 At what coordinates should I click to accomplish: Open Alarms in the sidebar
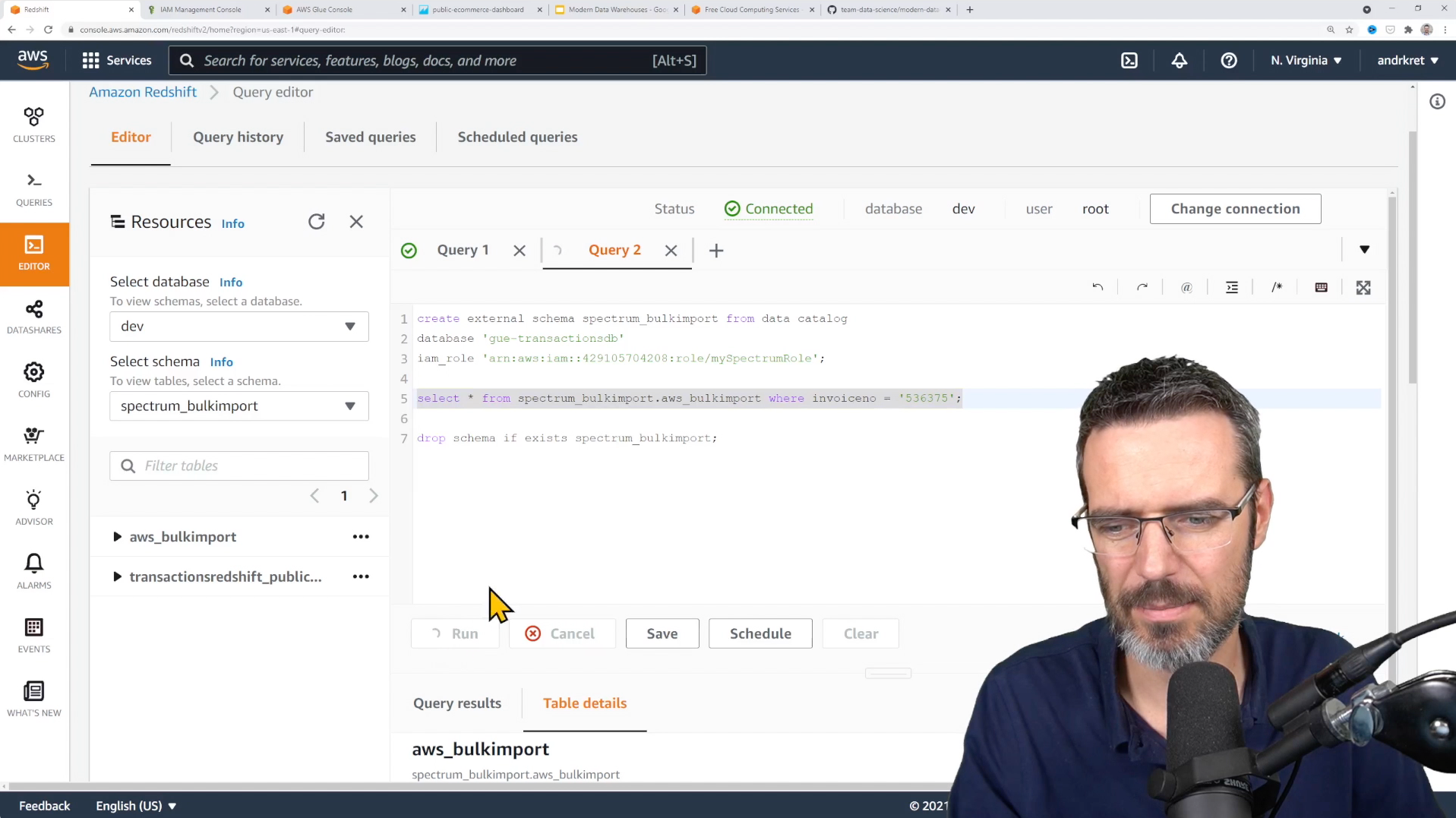coord(34,573)
